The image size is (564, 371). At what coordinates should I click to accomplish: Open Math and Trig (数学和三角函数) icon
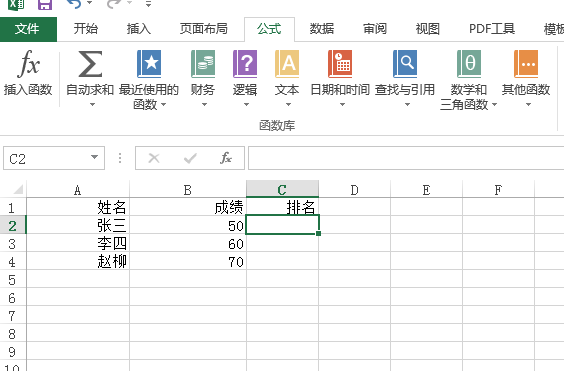(469, 64)
